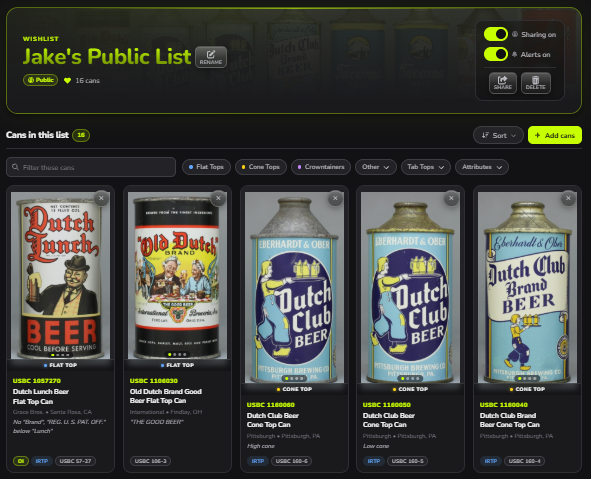
Task: Open the Dutch Club Brand Beer image
Action: 527,287
